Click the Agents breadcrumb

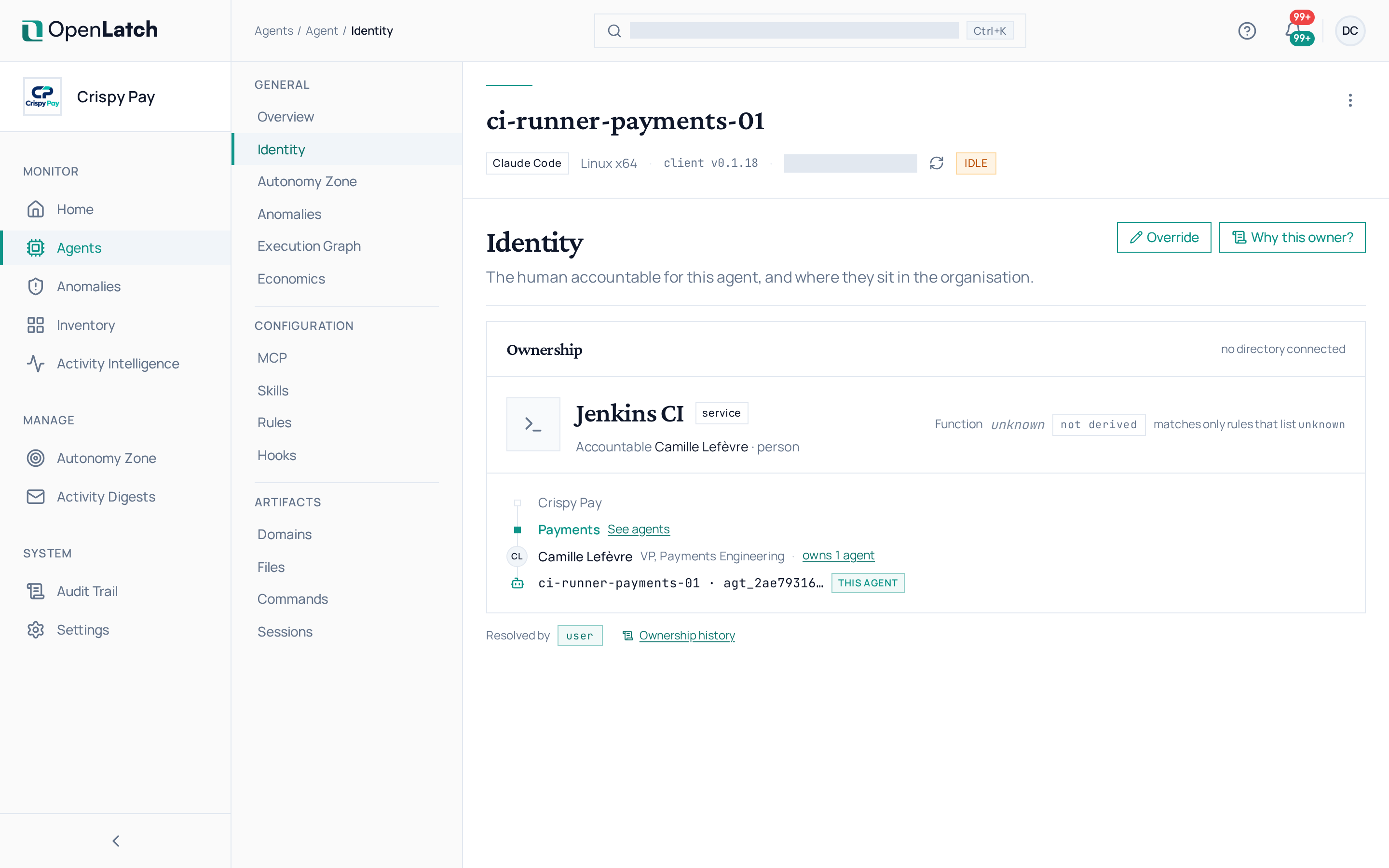[x=274, y=30]
